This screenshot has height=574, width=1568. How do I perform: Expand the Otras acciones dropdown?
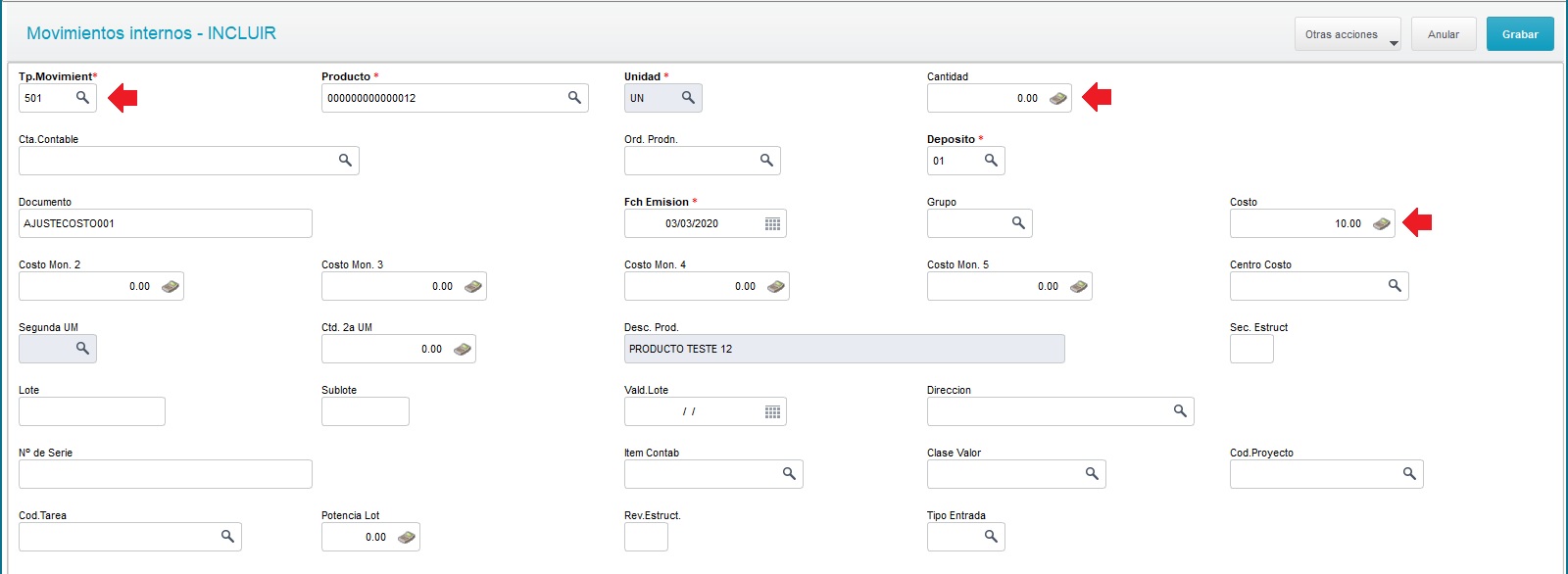[x=1347, y=34]
